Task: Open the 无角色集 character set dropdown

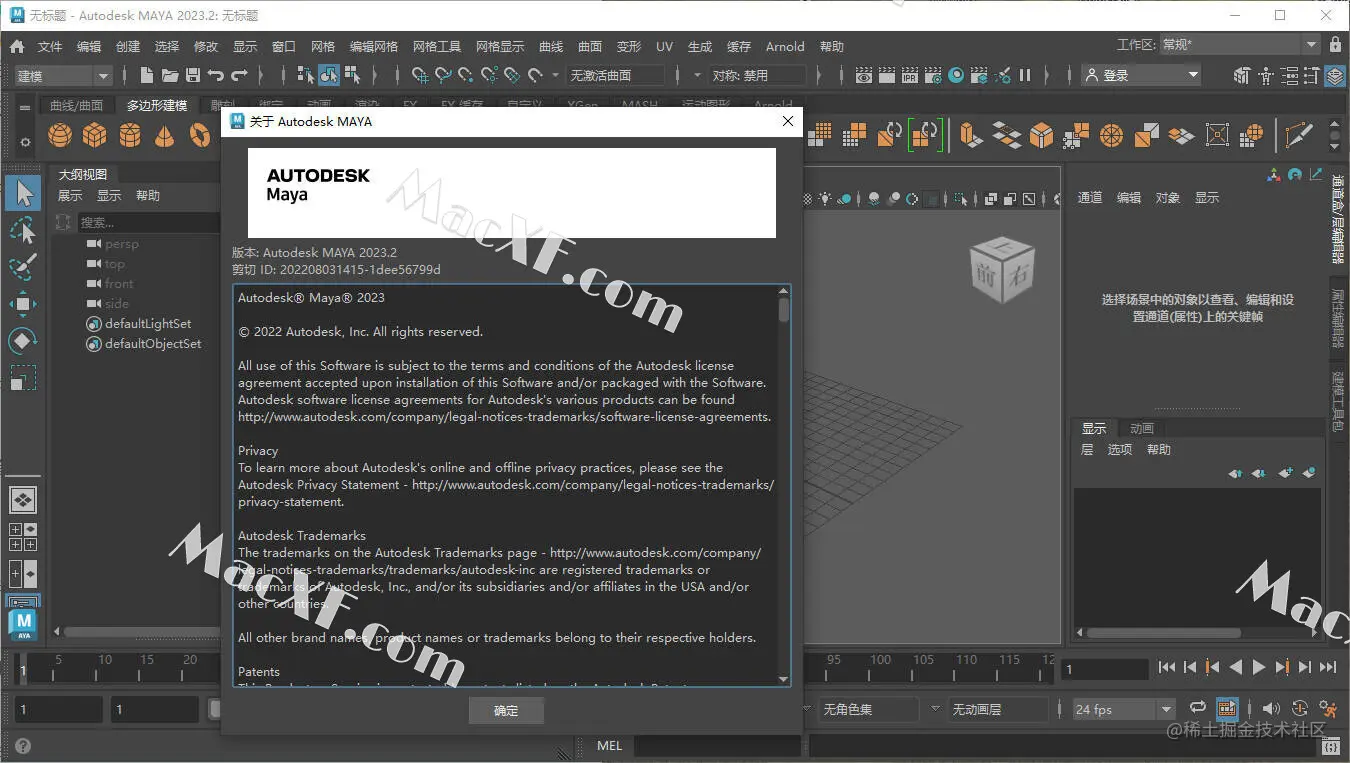Action: click(x=869, y=709)
